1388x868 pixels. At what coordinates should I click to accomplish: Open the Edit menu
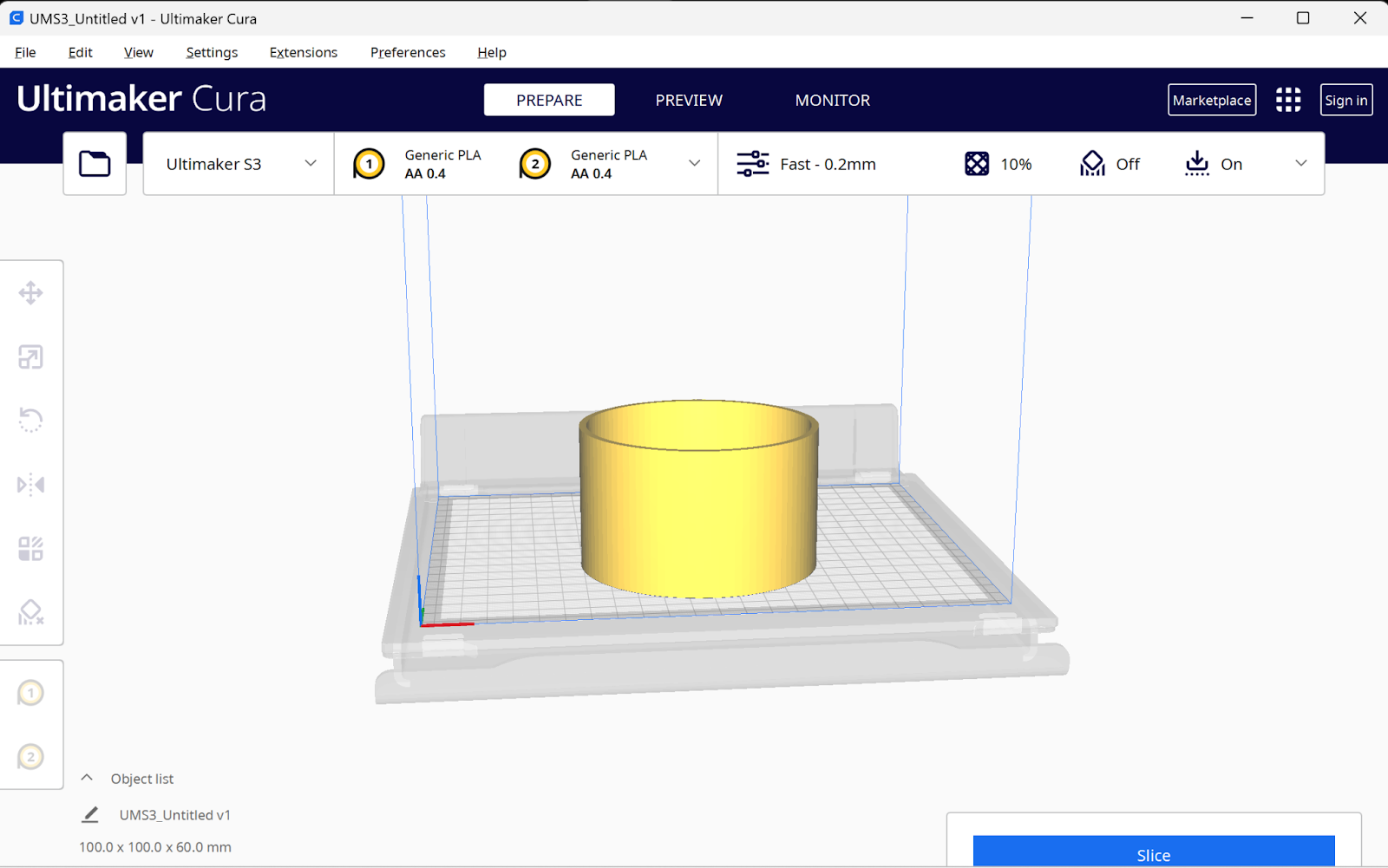81,52
